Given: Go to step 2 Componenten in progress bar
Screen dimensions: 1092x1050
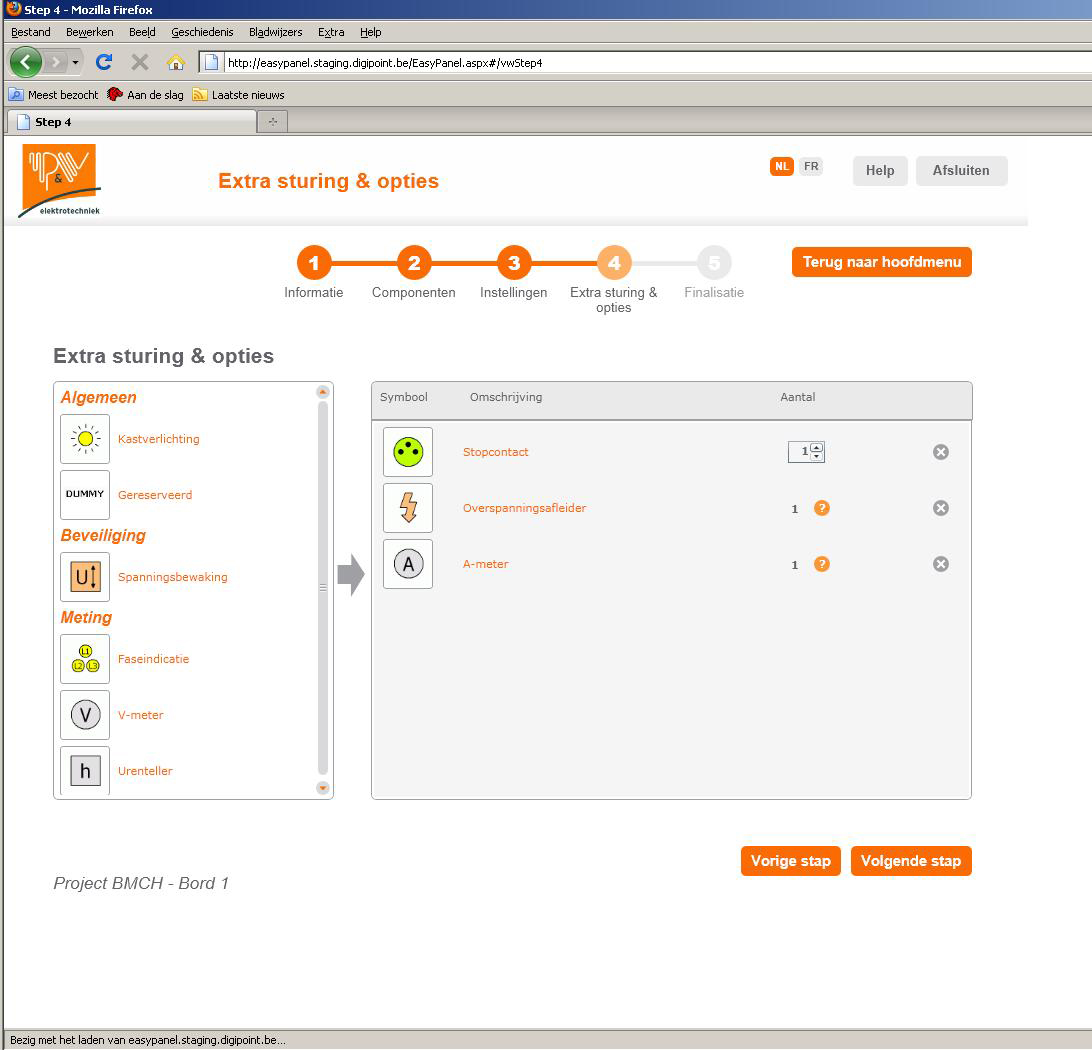Looking at the screenshot, I should 413,263.
